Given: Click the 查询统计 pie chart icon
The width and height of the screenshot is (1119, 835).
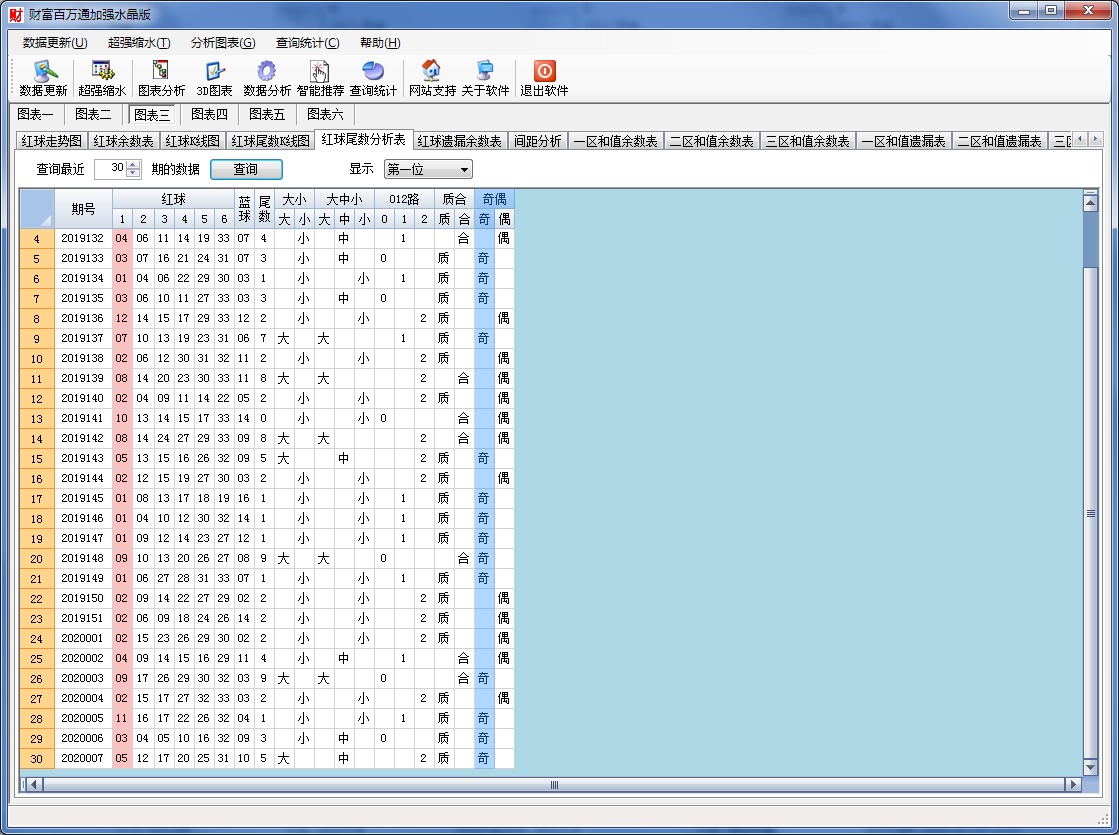Looking at the screenshot, I should click(x=373, y=78).
